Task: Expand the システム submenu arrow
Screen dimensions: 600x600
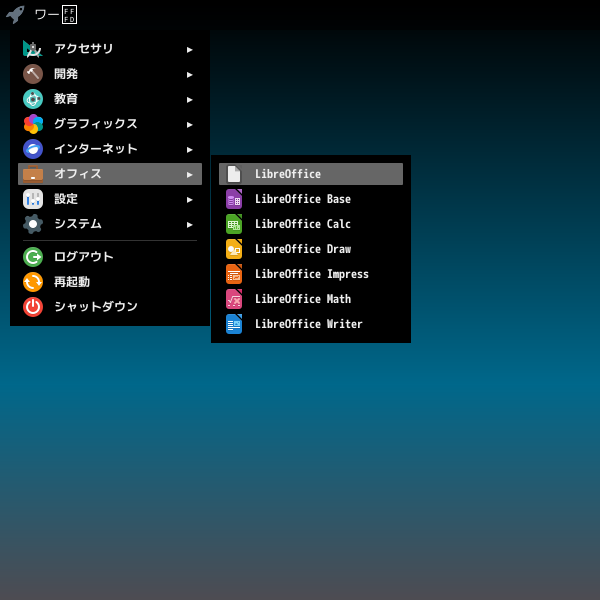Action: click(189, 225)
